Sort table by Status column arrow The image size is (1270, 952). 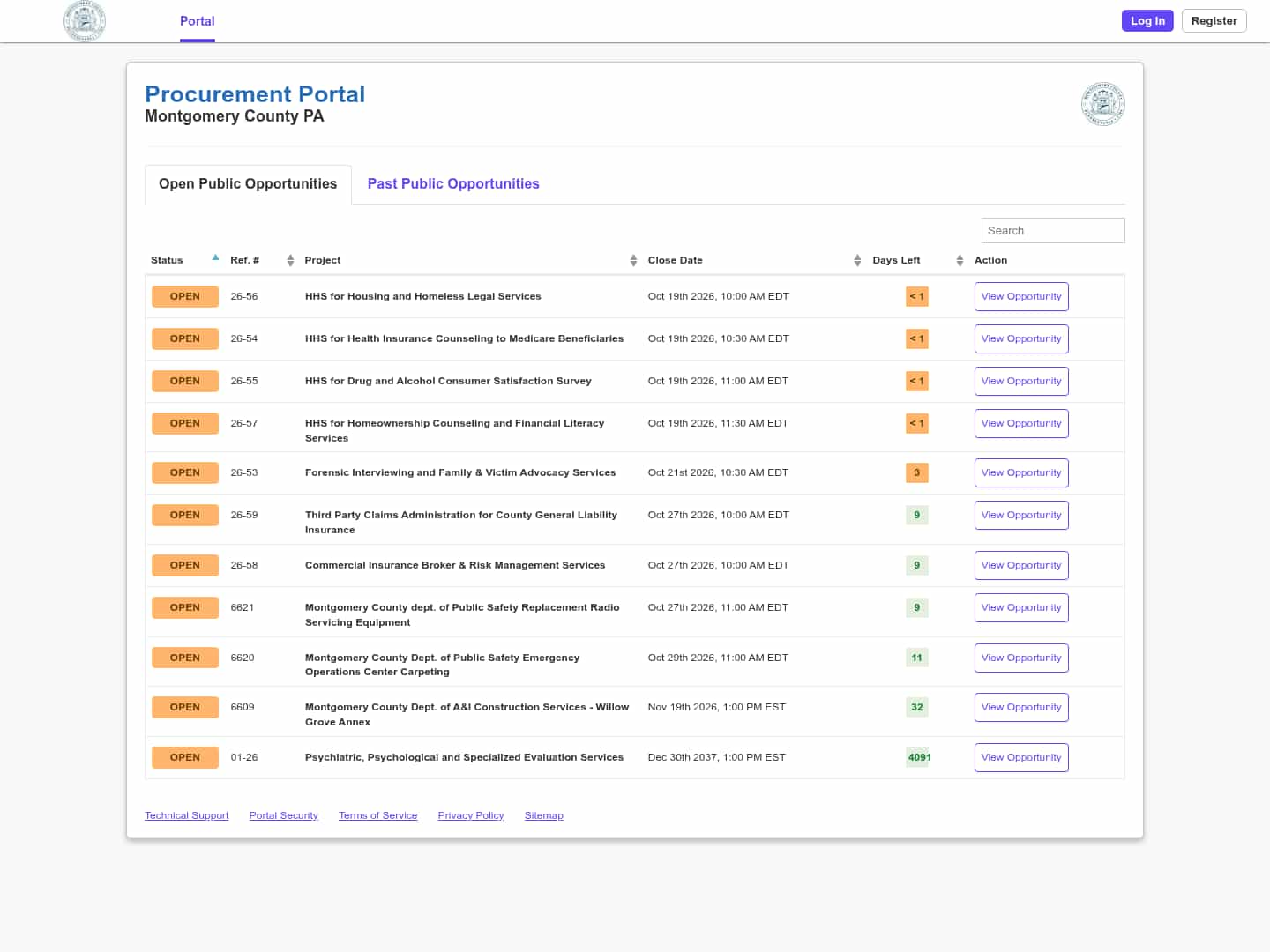click(x=215, y=257)
